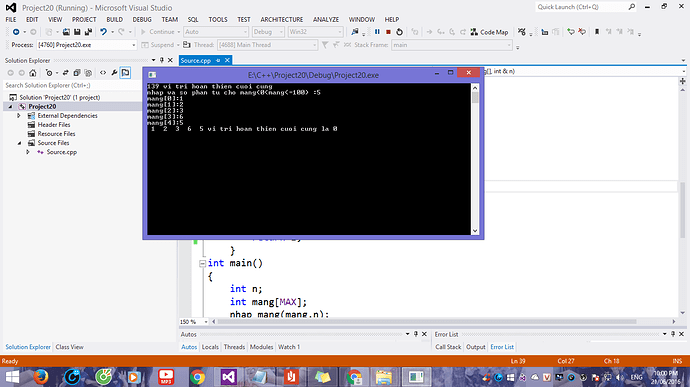690x387 pixels.
Task: Open the DEBUG menu
Action: click(x=142, y=19)
